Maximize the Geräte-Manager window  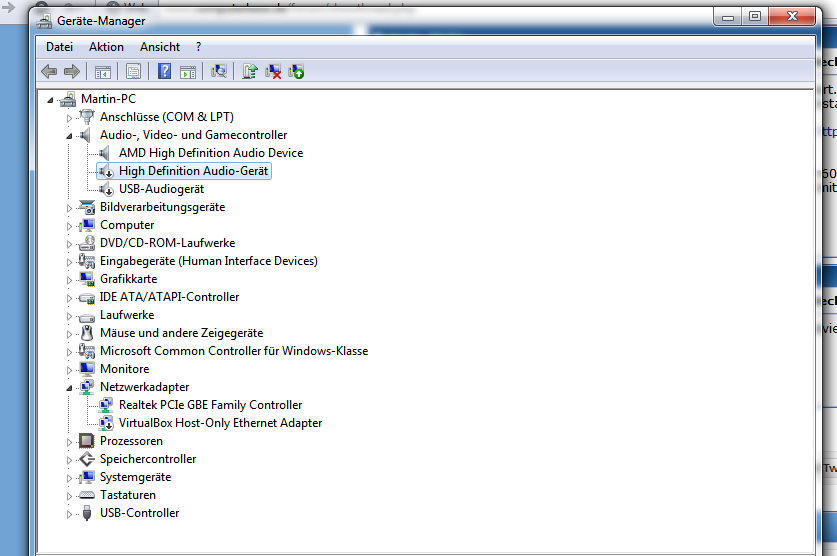755,17
